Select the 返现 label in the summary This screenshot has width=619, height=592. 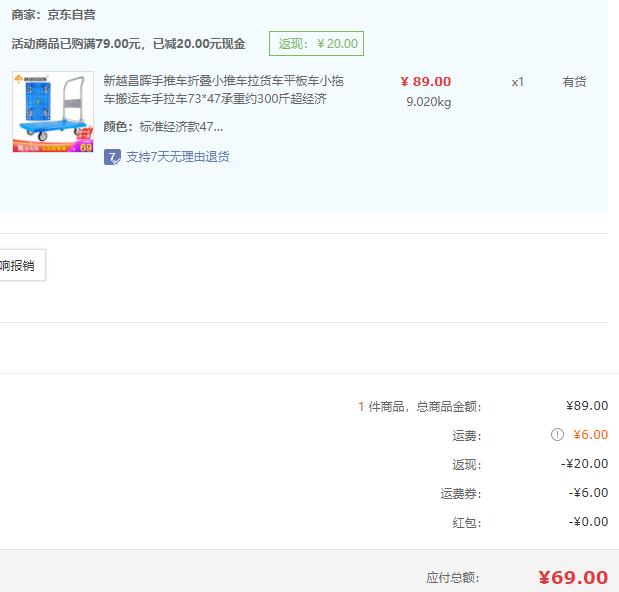click(467, 465)
